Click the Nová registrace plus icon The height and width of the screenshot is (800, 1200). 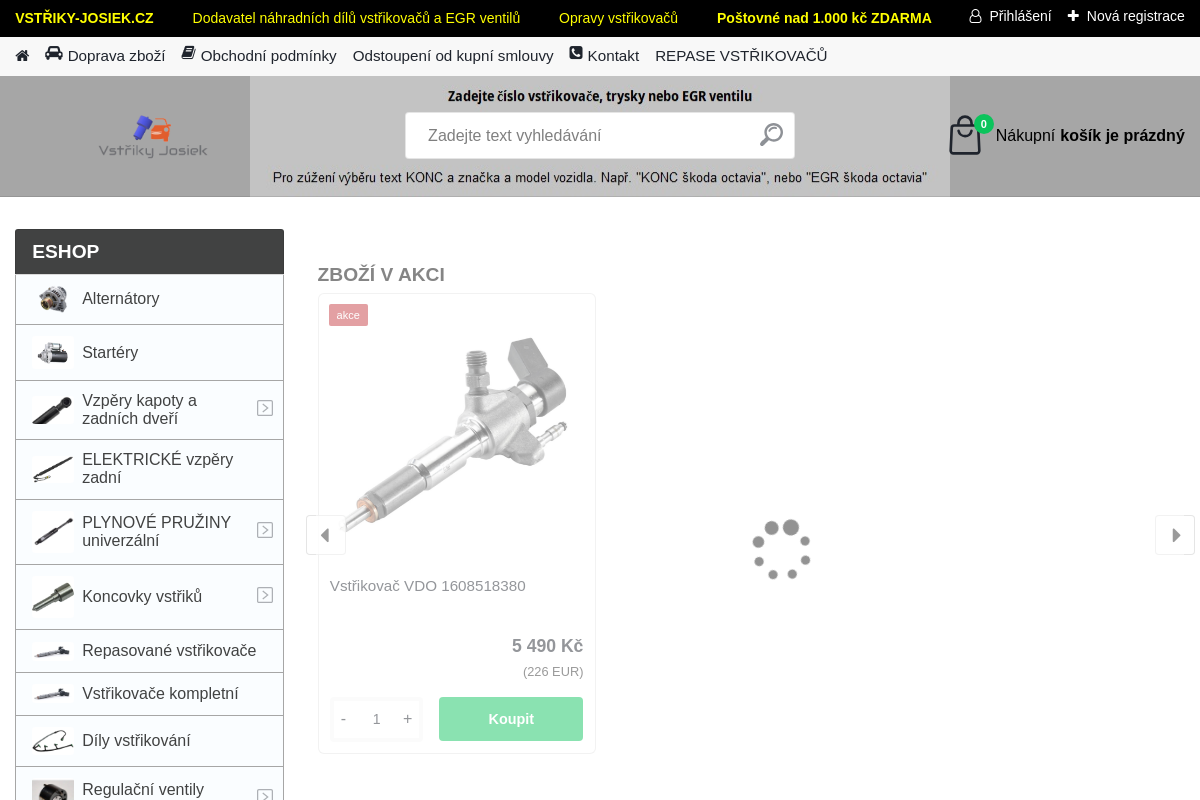pos(1073,16)
